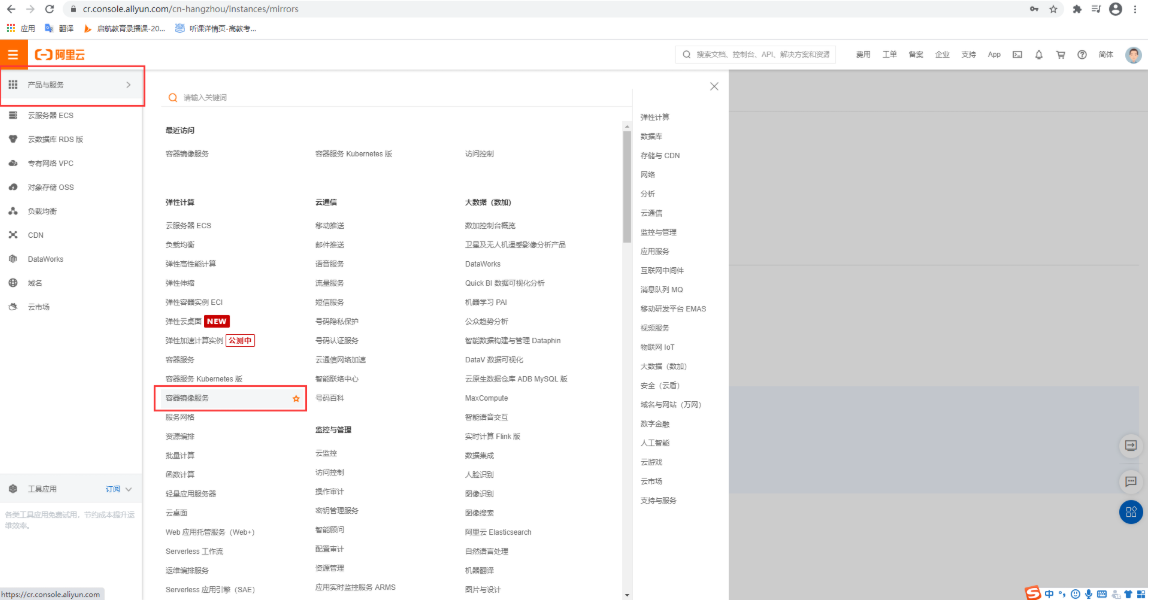Click the 工具应用 cube icon
This screenshot has height=600, width=1149.
click(13, 489)
